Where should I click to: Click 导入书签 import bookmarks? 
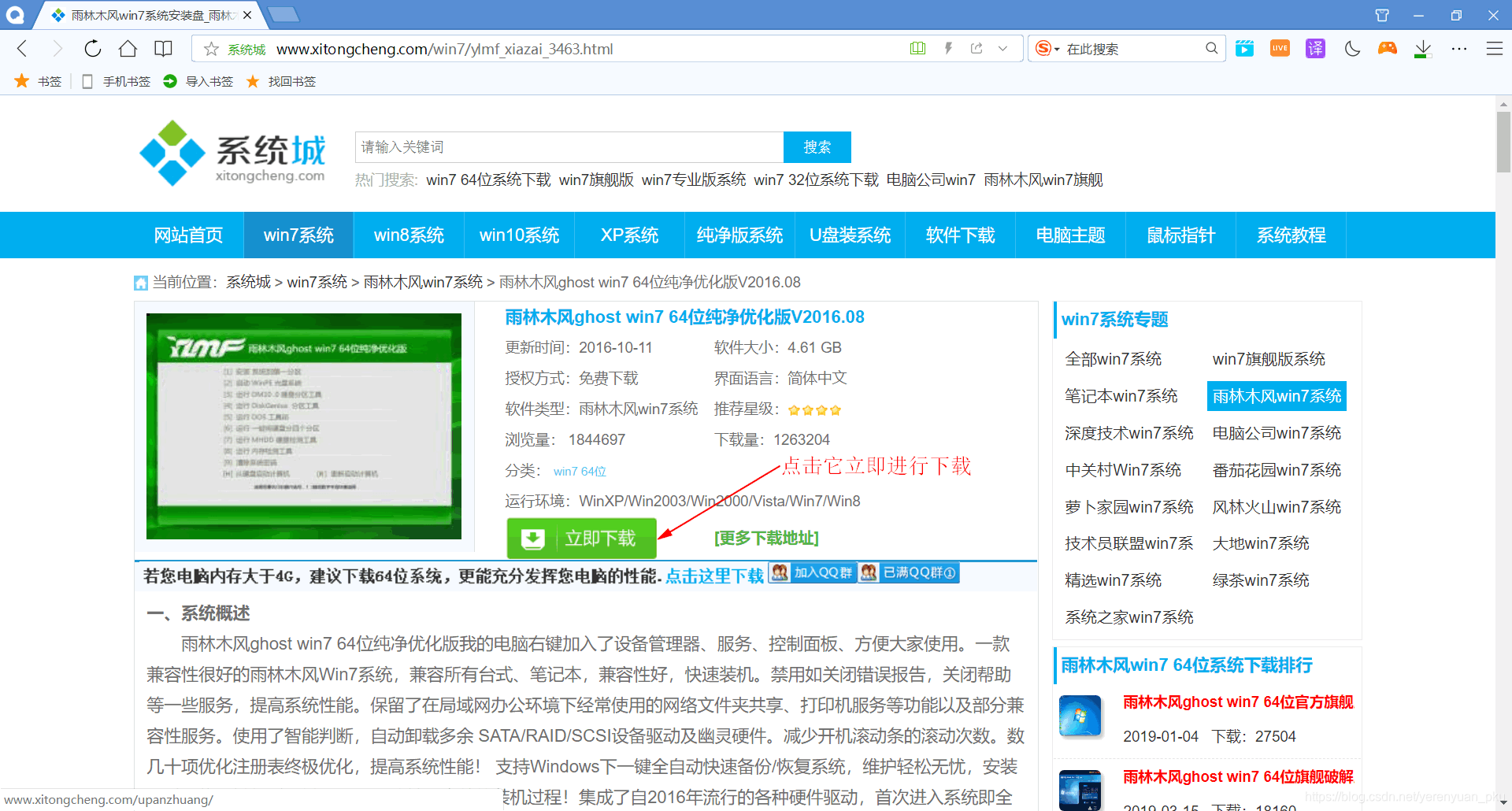coord(198,81)
